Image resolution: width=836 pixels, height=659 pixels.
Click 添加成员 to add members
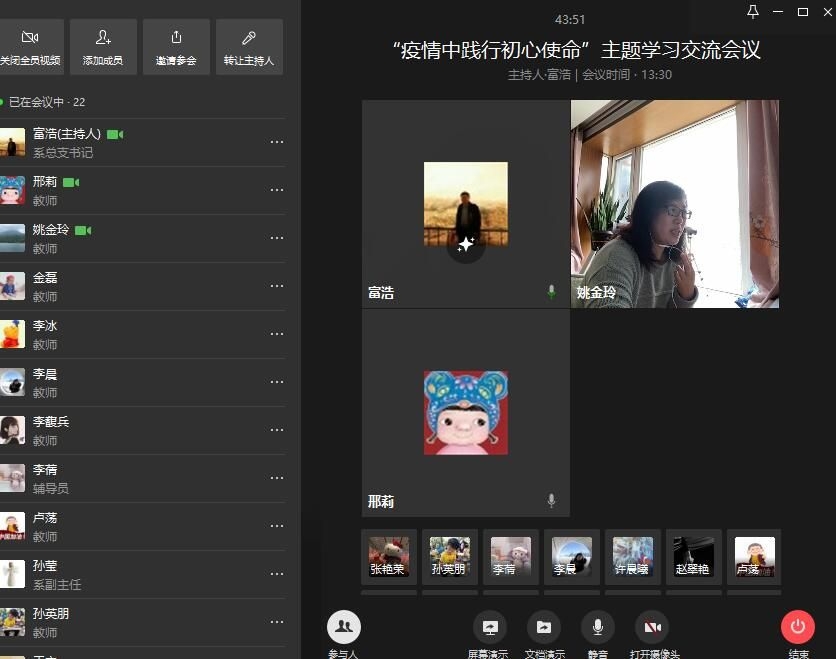103,47
